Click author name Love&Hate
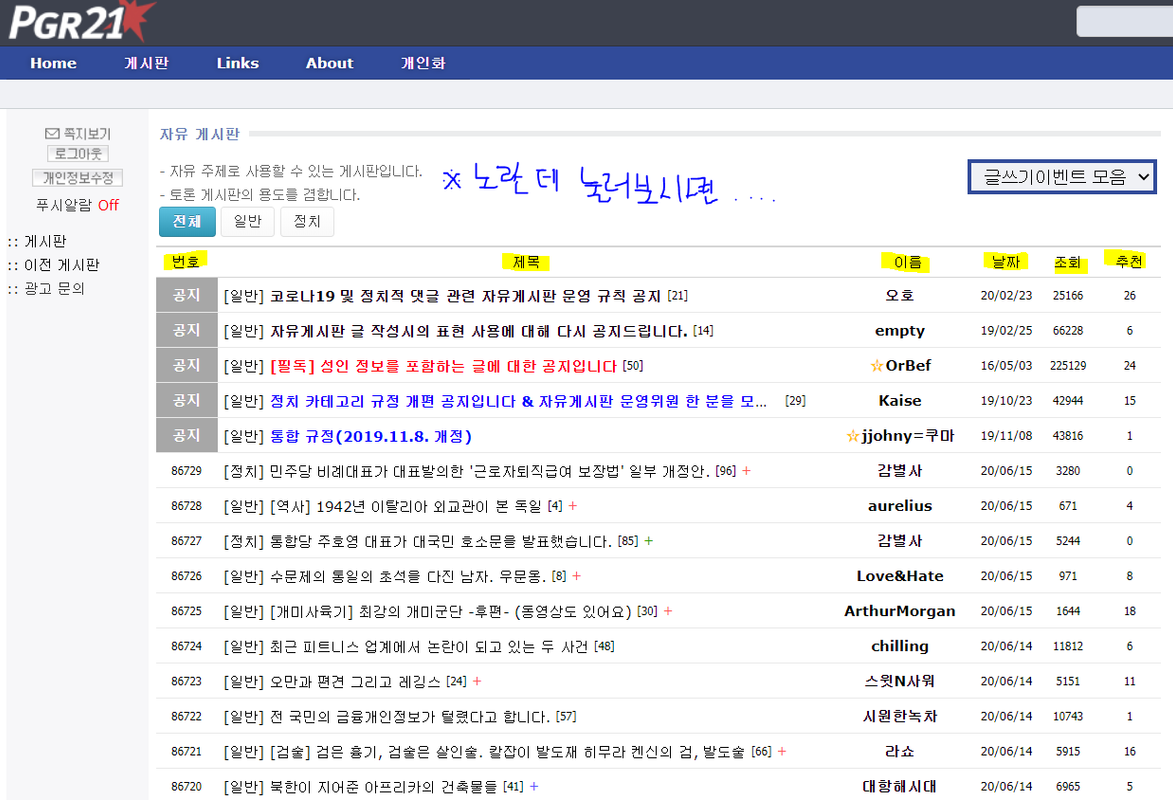The height and width of the screenshot is (800, 1173). pyautogui.click(x=900, y=576)
